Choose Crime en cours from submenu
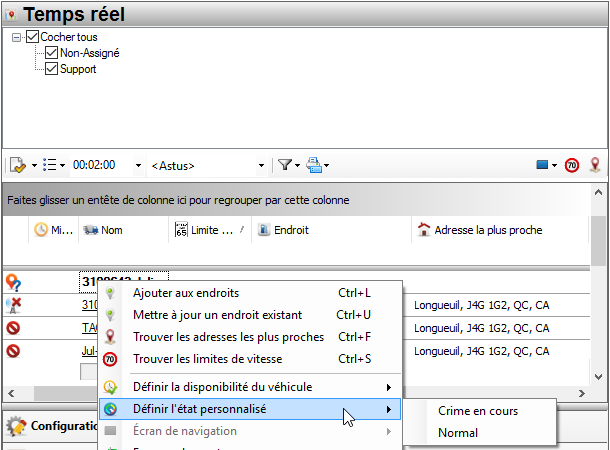Viewport: 610px width, 450px height. click(478, 410)
